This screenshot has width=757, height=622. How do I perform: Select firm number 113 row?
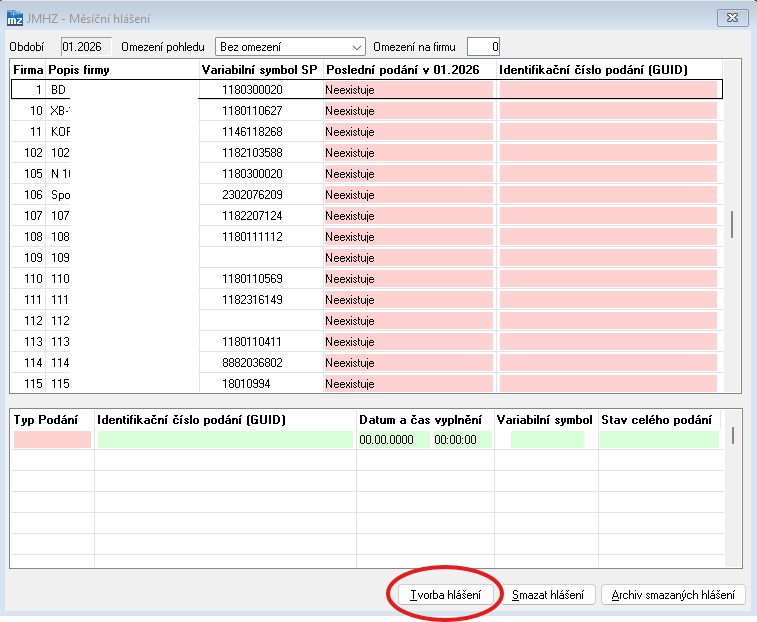(367, 342)
